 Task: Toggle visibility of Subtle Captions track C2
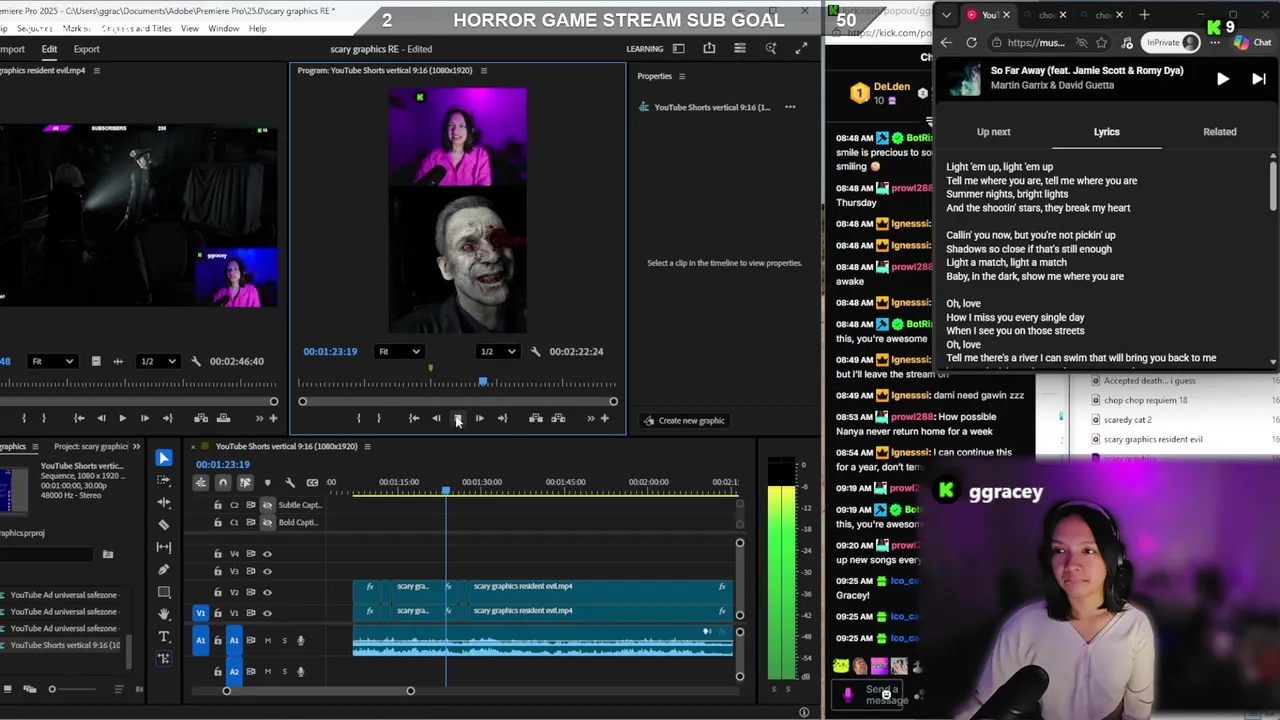(267, 505)
